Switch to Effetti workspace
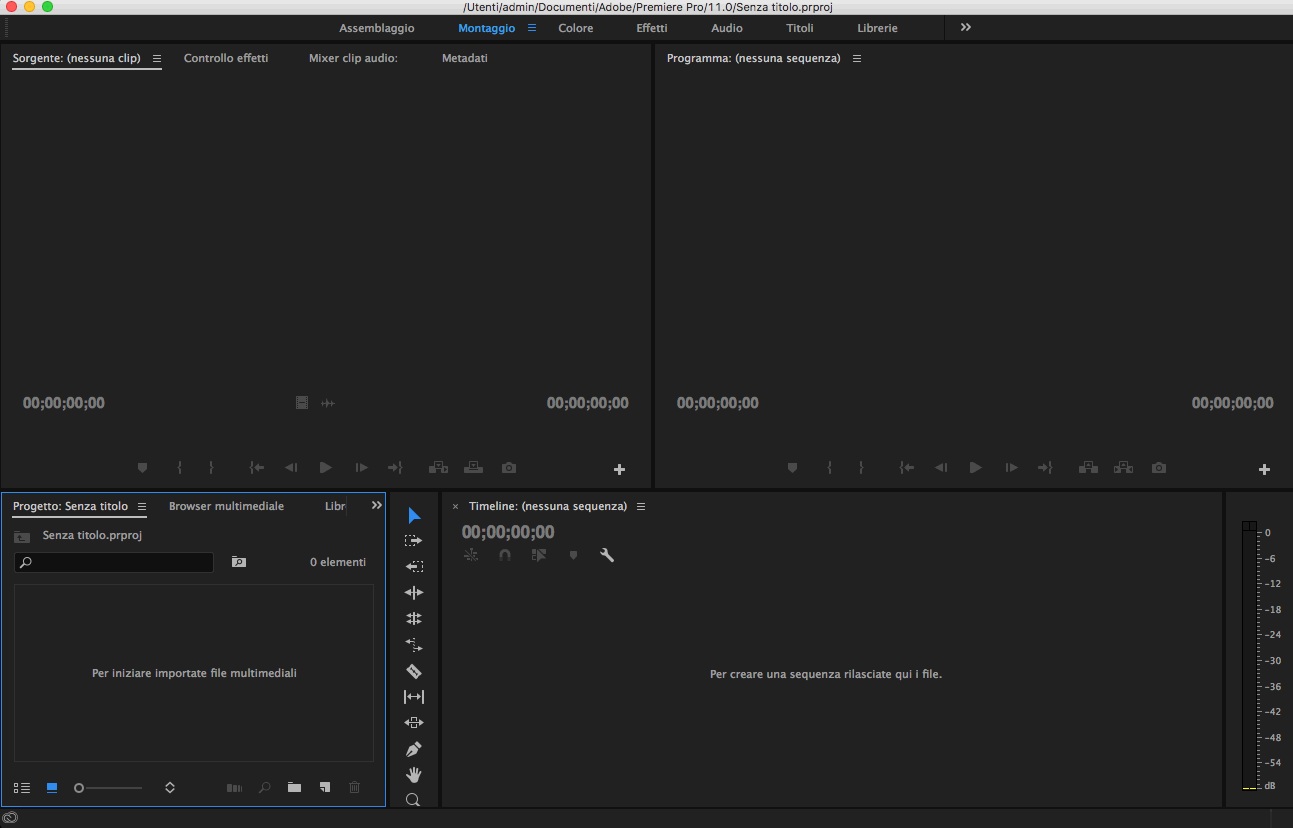 coord(652,28)
